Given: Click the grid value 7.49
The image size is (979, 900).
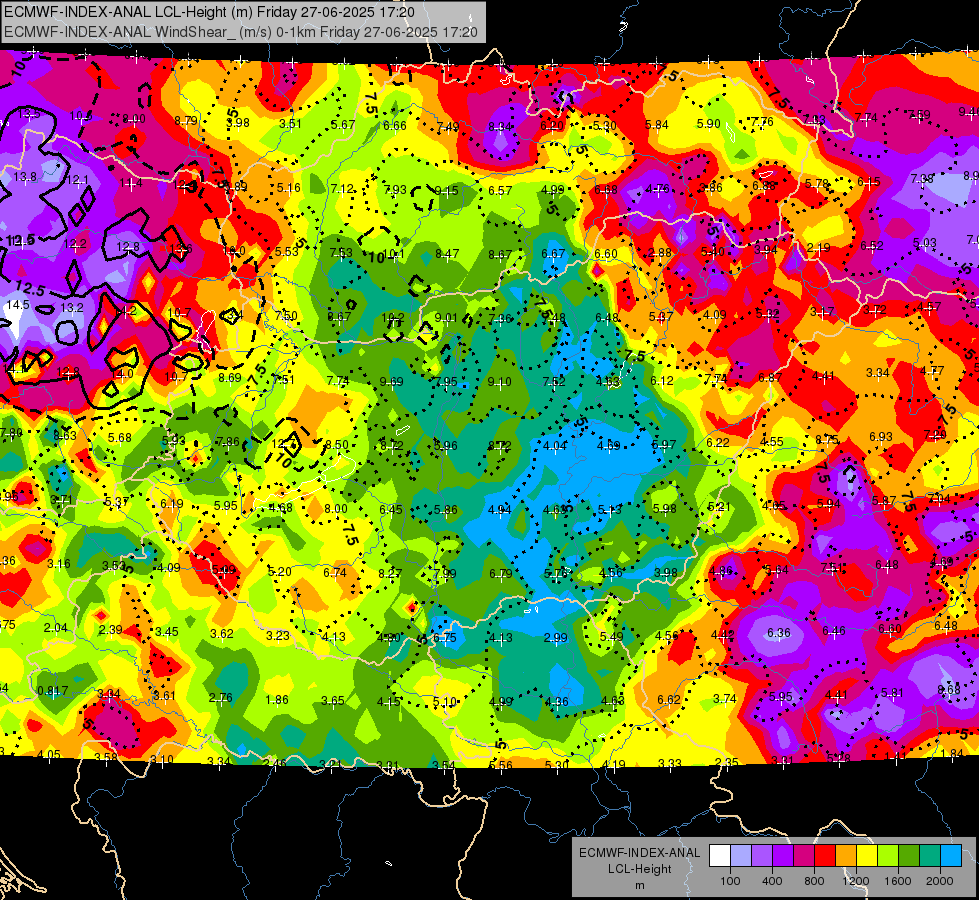Looking at the screenshot, I should click(448, 127).
